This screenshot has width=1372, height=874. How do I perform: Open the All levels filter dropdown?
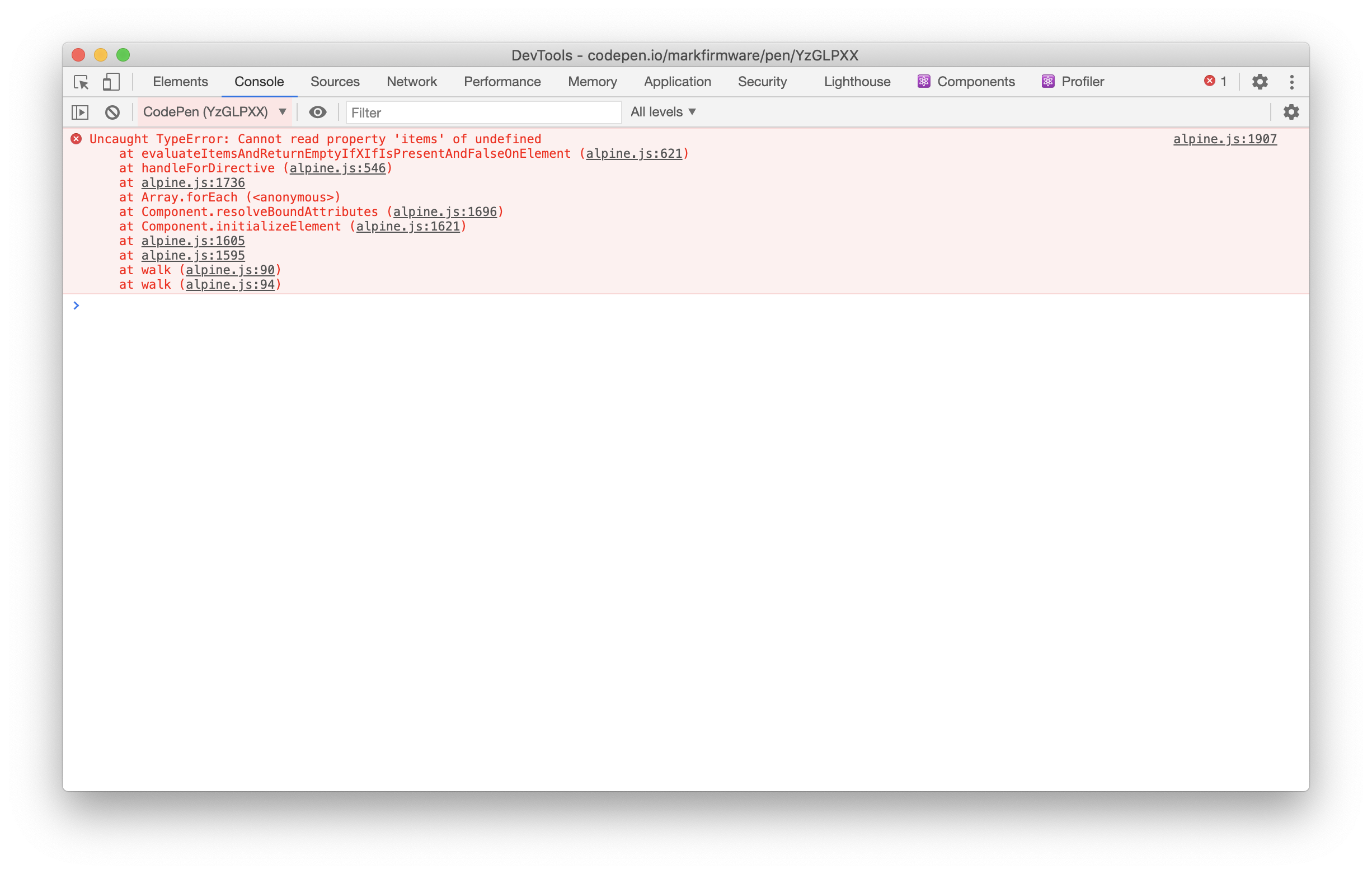coord(662,112)
